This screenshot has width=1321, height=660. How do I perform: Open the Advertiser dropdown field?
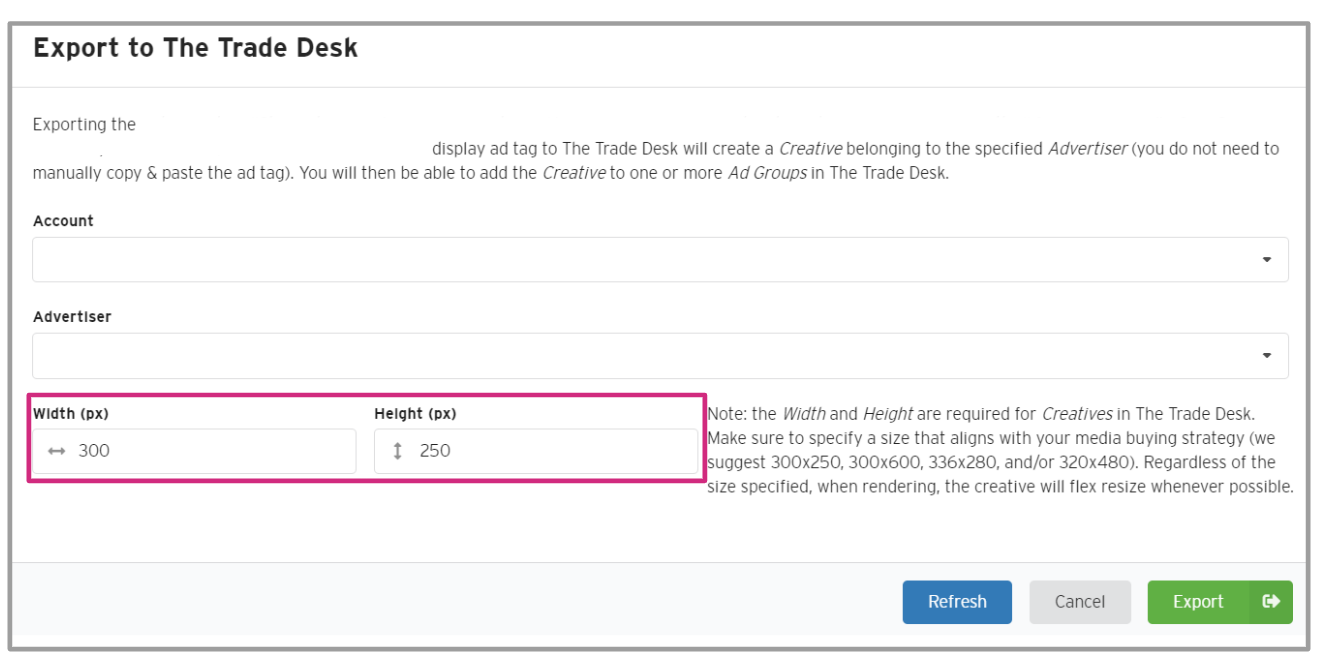click(x=640, y=356)
